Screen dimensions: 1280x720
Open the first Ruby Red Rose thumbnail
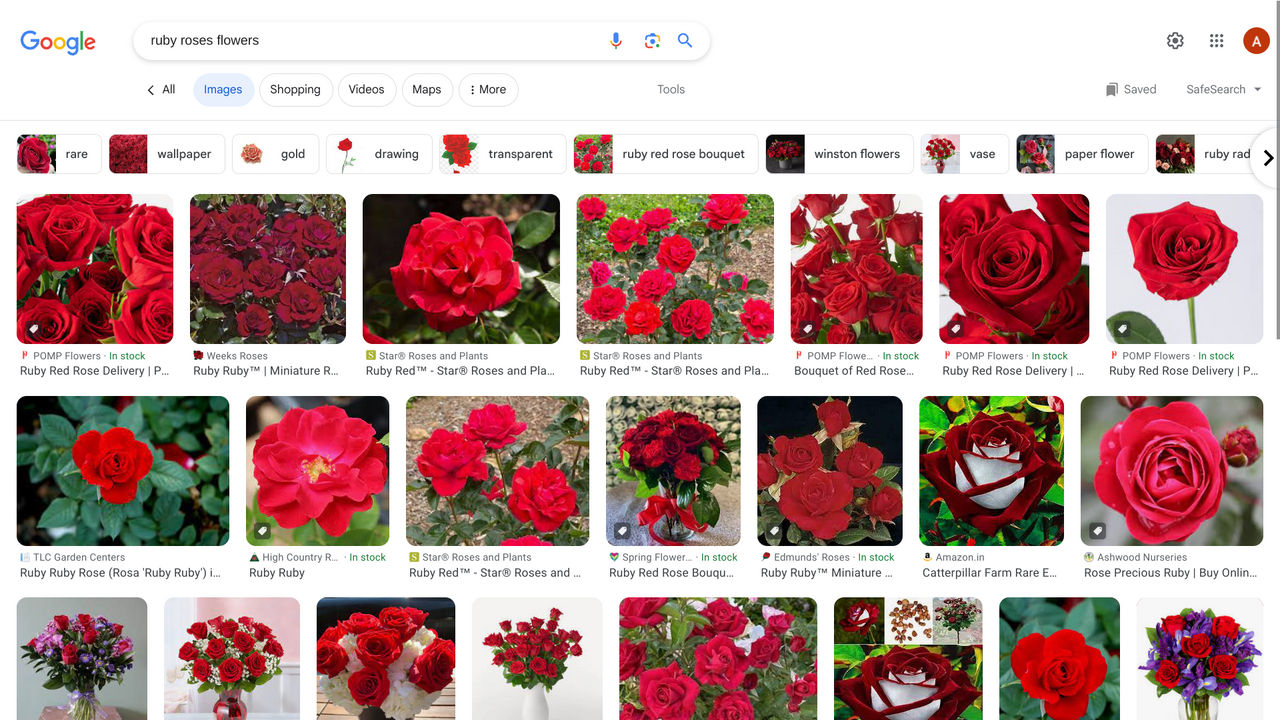pos(95,268)
